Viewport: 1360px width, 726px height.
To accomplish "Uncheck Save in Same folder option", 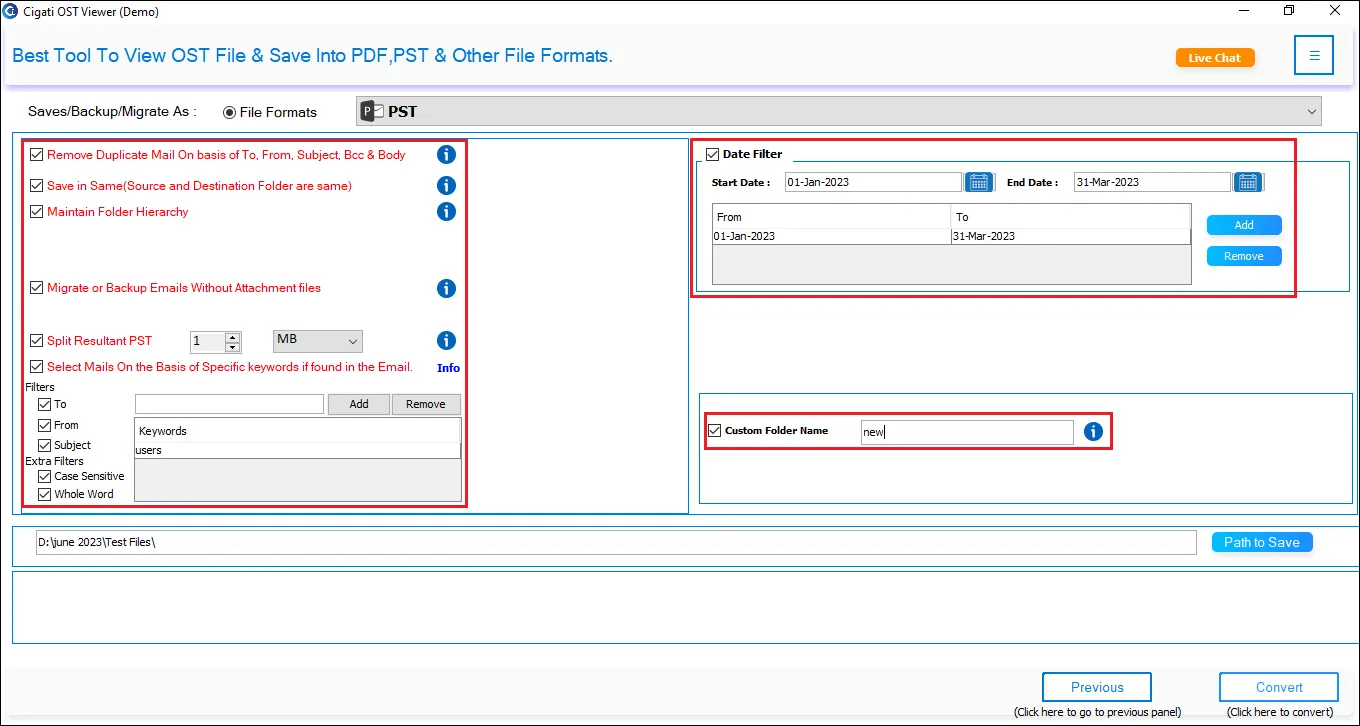I will coord(37,185).
